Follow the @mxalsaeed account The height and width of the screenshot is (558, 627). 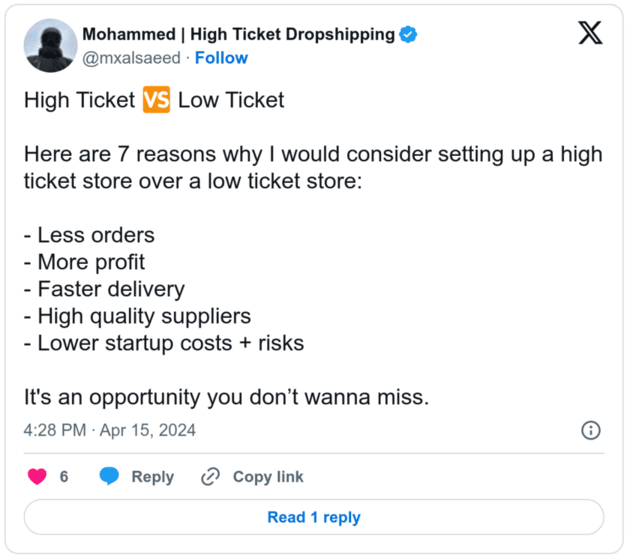pyautogui.click(x=221, y=57)
